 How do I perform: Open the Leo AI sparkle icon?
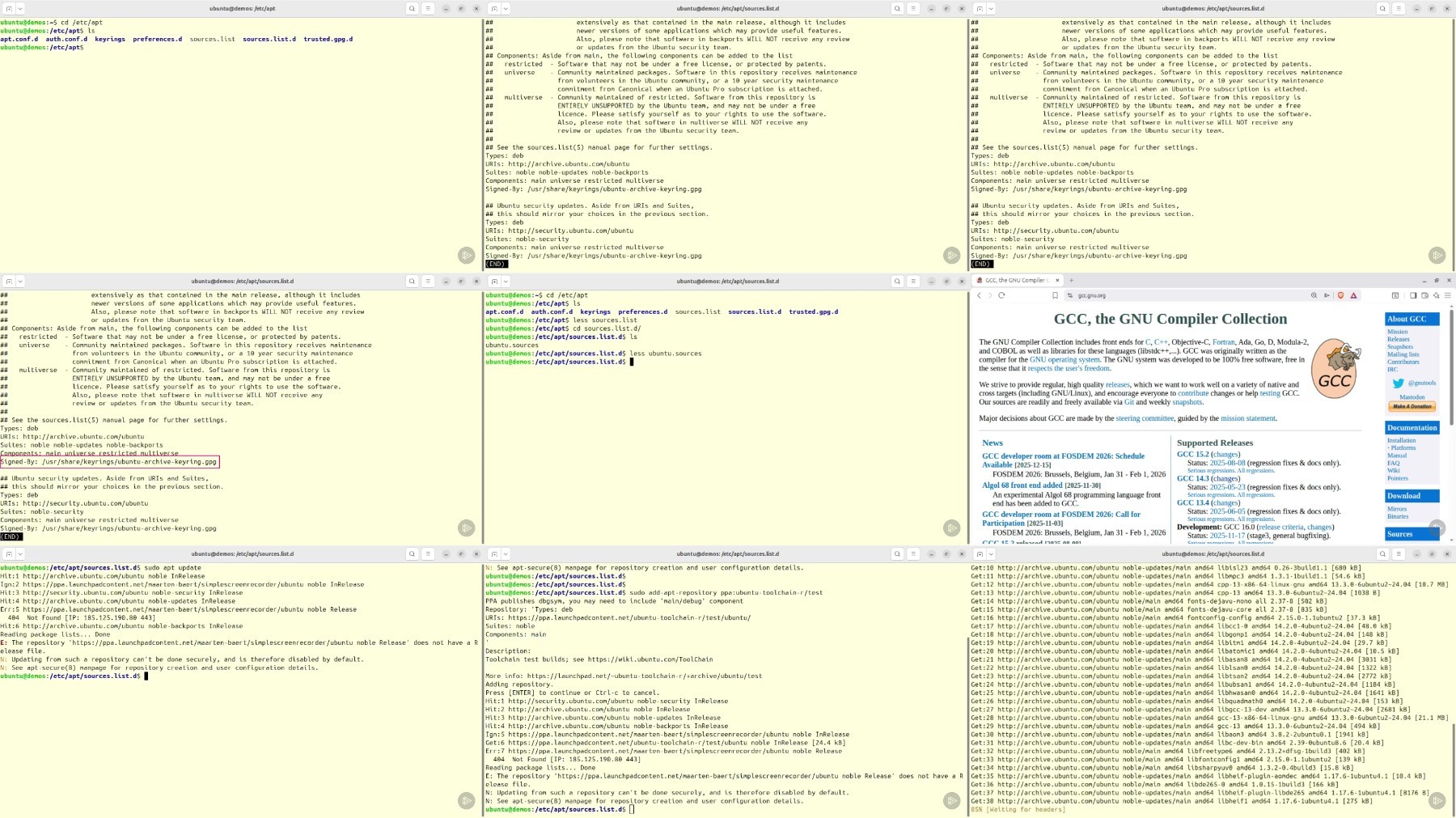click(x=1436, y=295)
